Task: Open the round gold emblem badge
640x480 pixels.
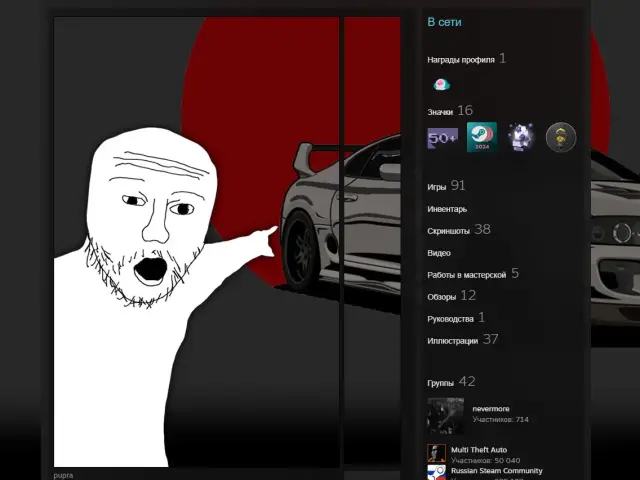Action: [x=561, y=138]
